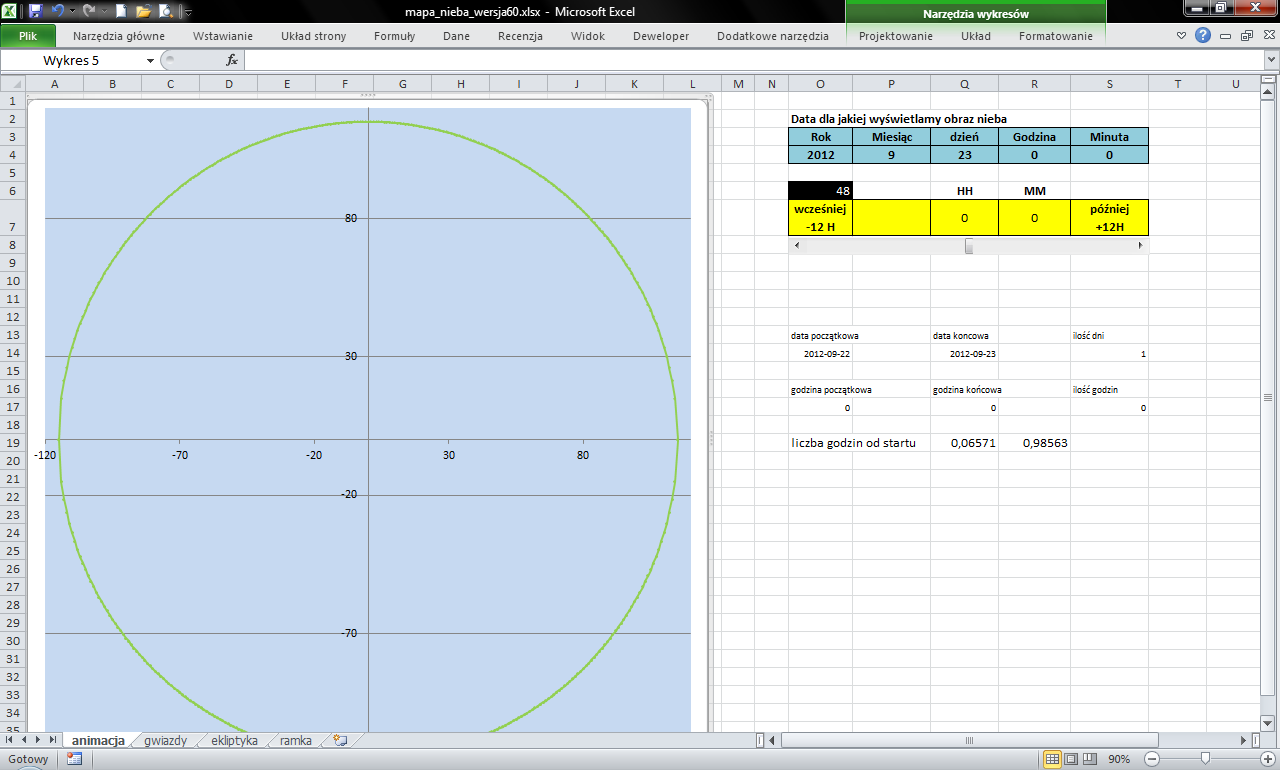The width and height of the screenshot is (1280, 770).
Task: Open Układ strony ribbon tab
Action: [x=313, y=36]
